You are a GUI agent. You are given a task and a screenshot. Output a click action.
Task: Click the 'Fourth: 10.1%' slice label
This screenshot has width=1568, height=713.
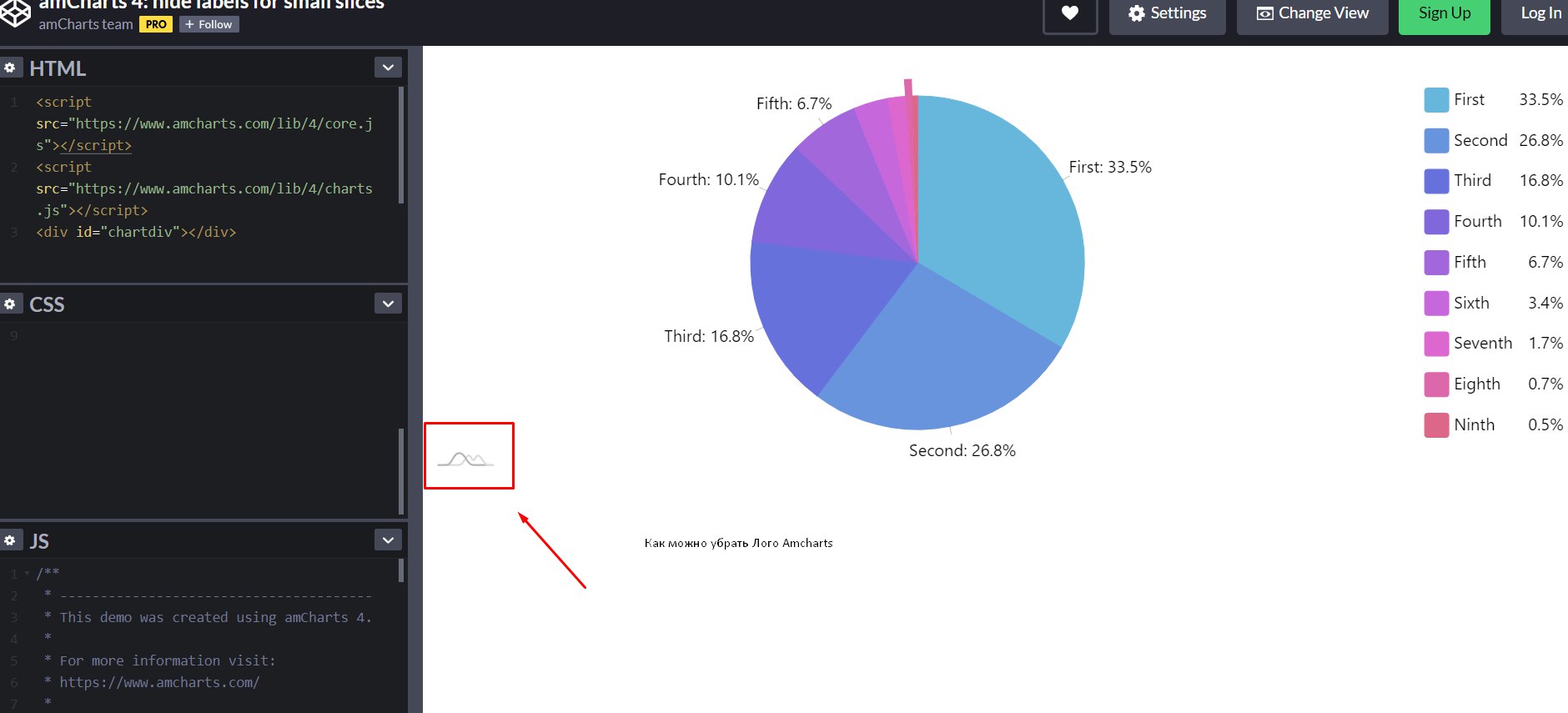pos(709,179)
